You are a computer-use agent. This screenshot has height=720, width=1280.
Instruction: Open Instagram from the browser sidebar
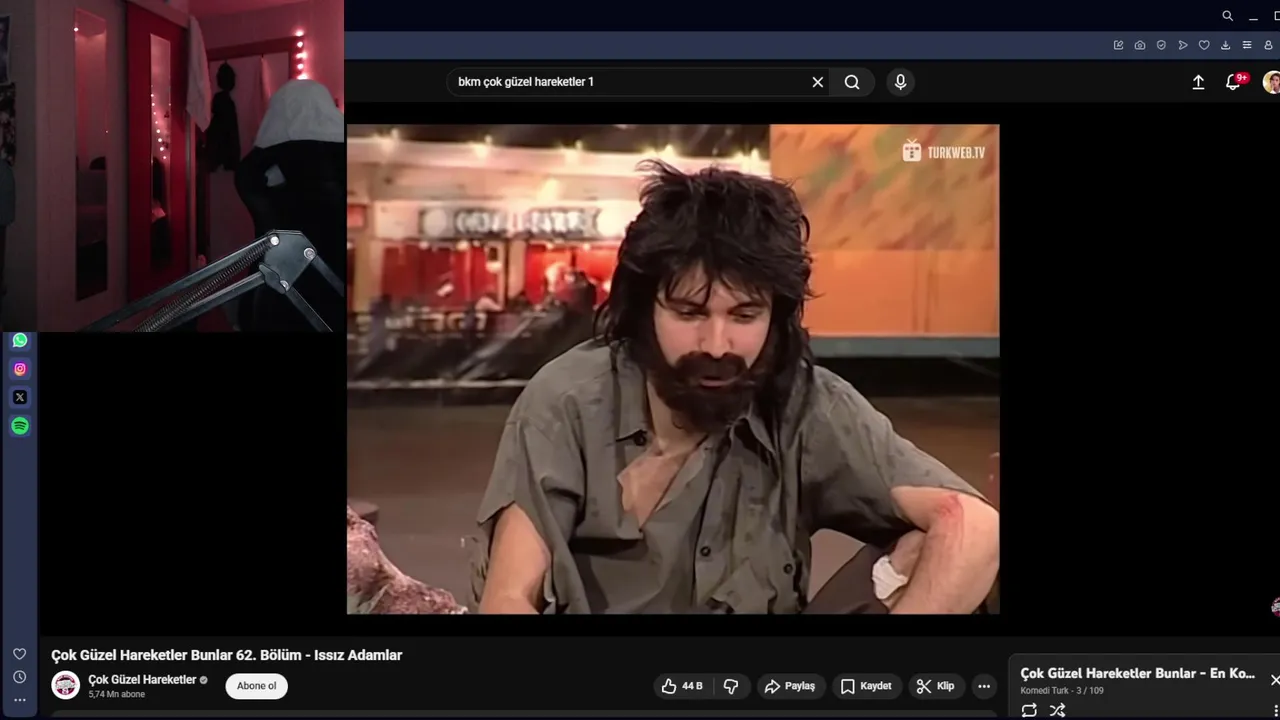(20, 369)
